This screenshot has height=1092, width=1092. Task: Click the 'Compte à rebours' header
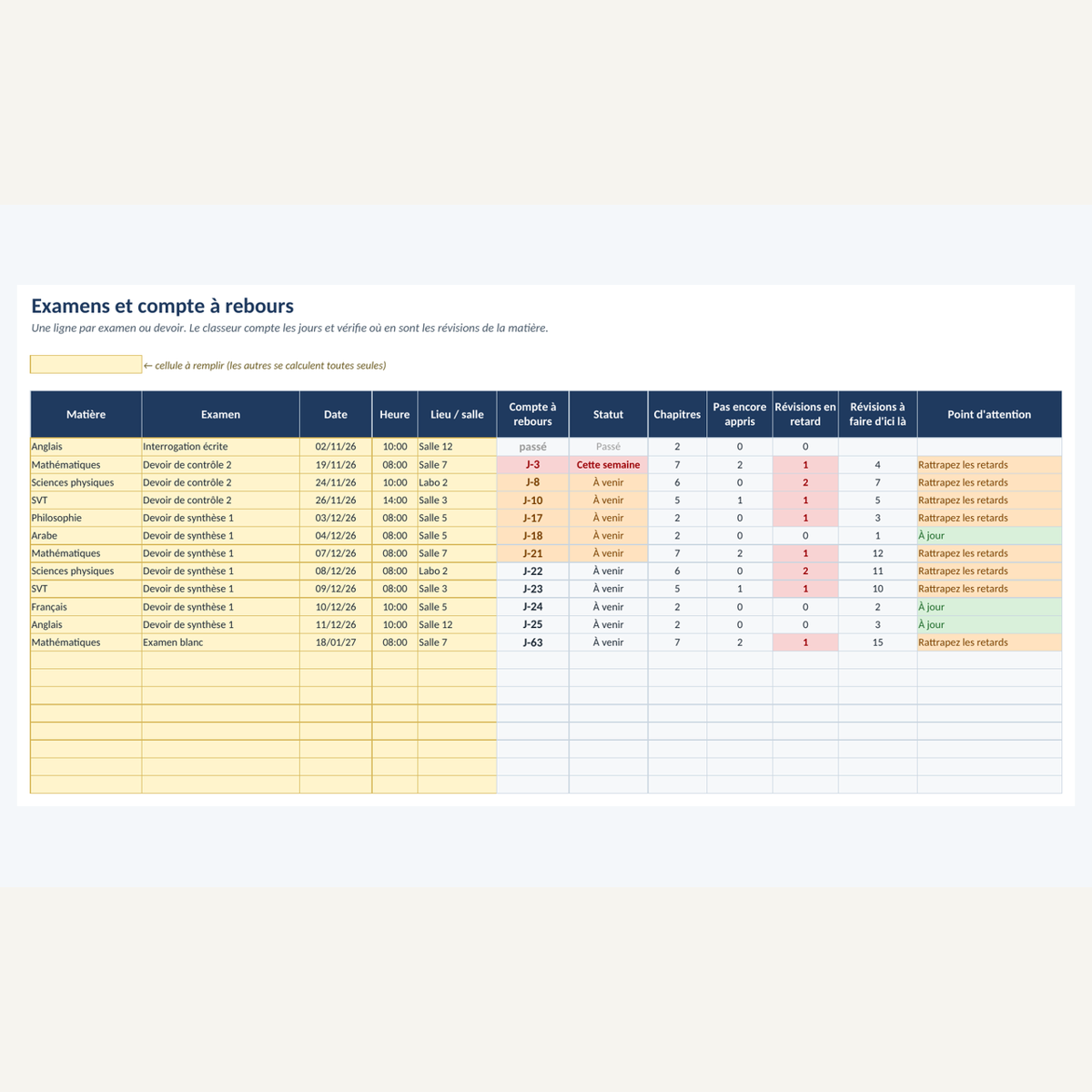532,414
